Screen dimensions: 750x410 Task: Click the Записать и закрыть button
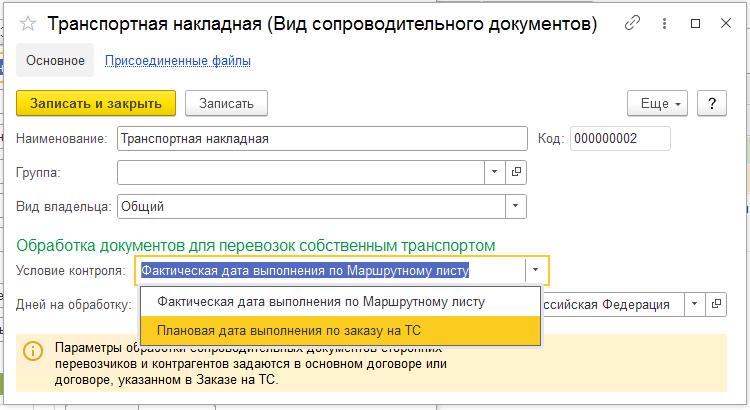tap(96, 103)
